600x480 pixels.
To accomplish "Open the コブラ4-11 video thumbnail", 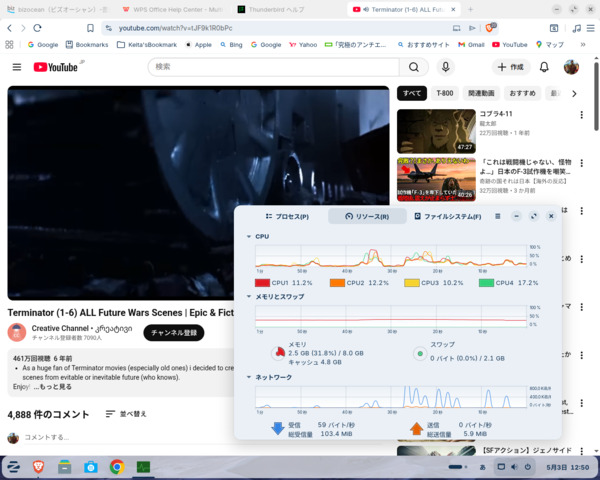I will click(x=436, y=132).
